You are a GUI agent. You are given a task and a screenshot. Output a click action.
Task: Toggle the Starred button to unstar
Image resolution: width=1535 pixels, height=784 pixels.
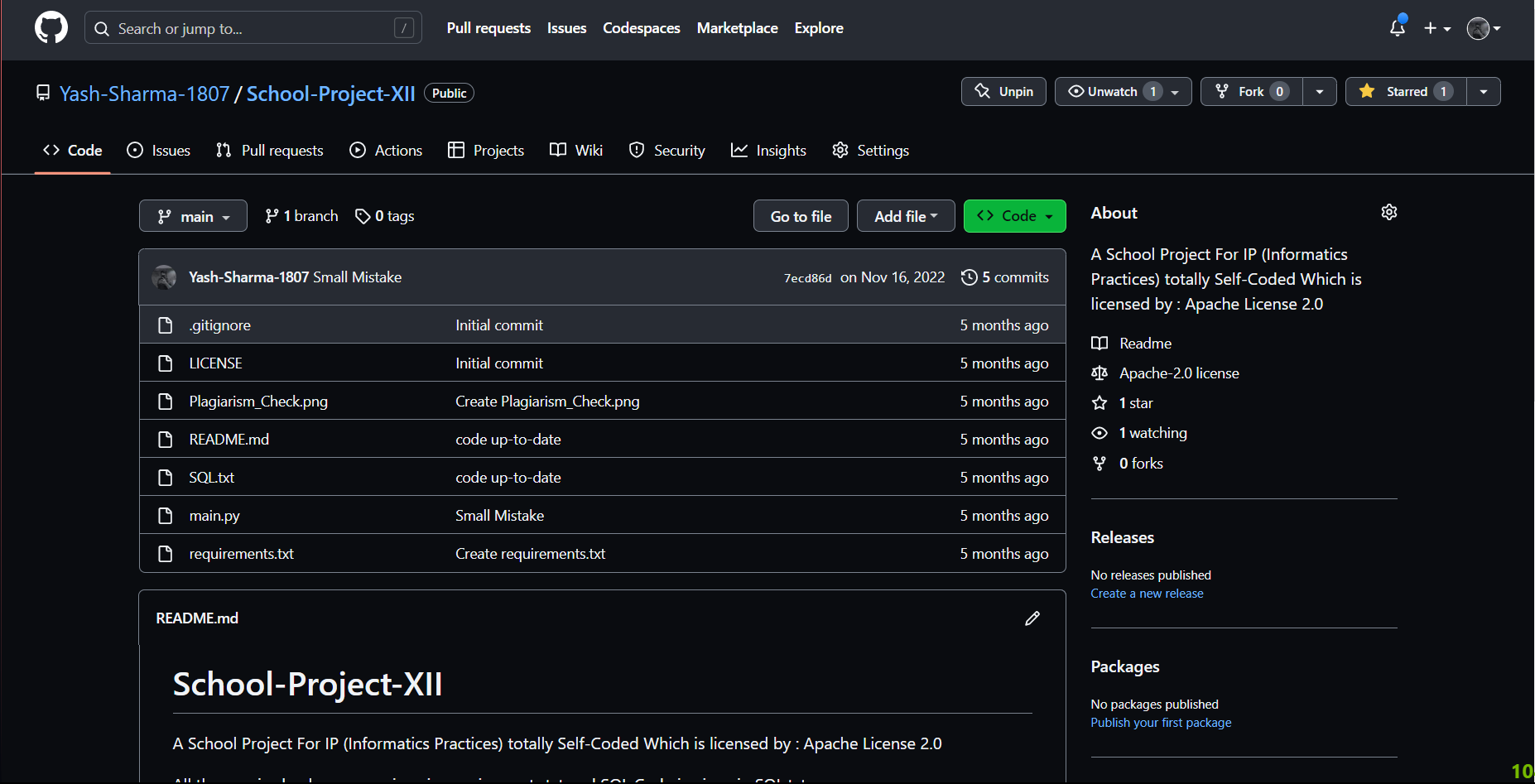1406,92
